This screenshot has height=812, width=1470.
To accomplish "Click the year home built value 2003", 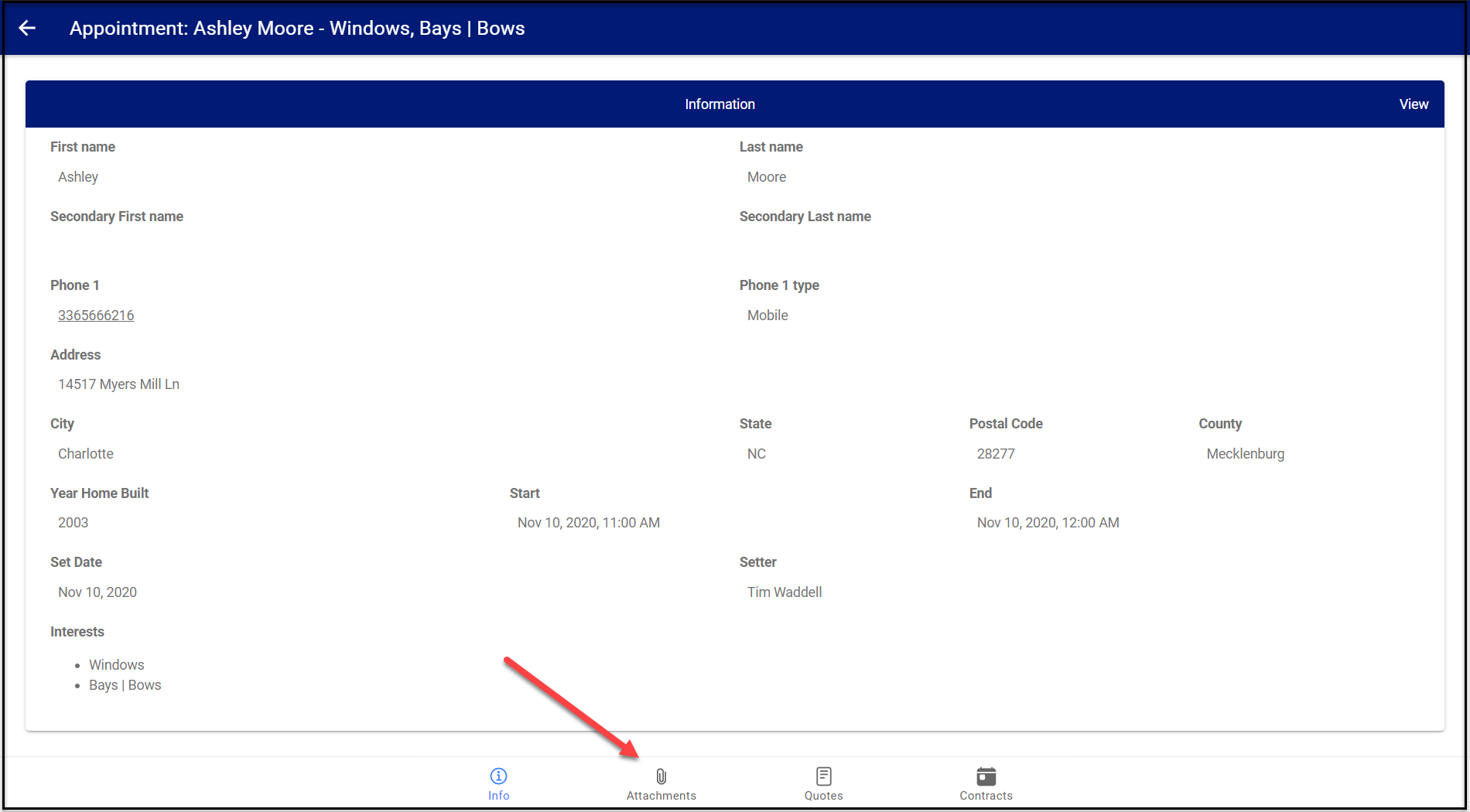I will [x=73, y=523].
